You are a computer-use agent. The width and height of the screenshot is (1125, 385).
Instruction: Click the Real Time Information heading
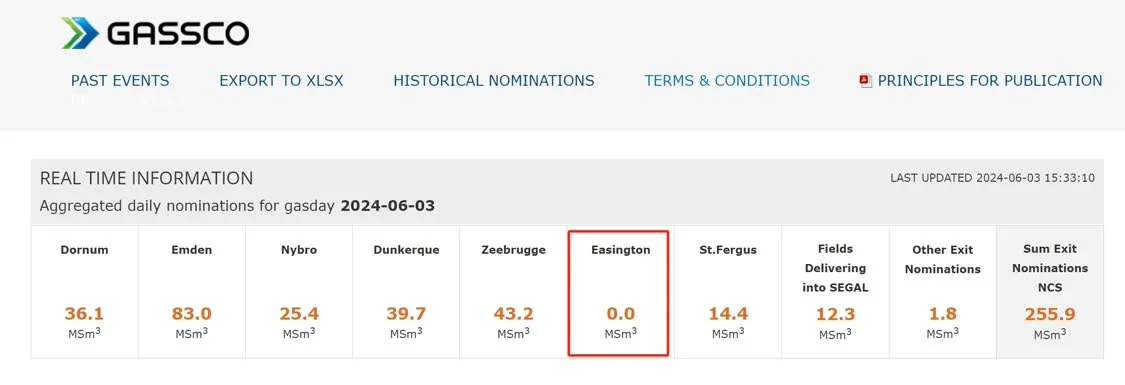click(x=146, y=178)
